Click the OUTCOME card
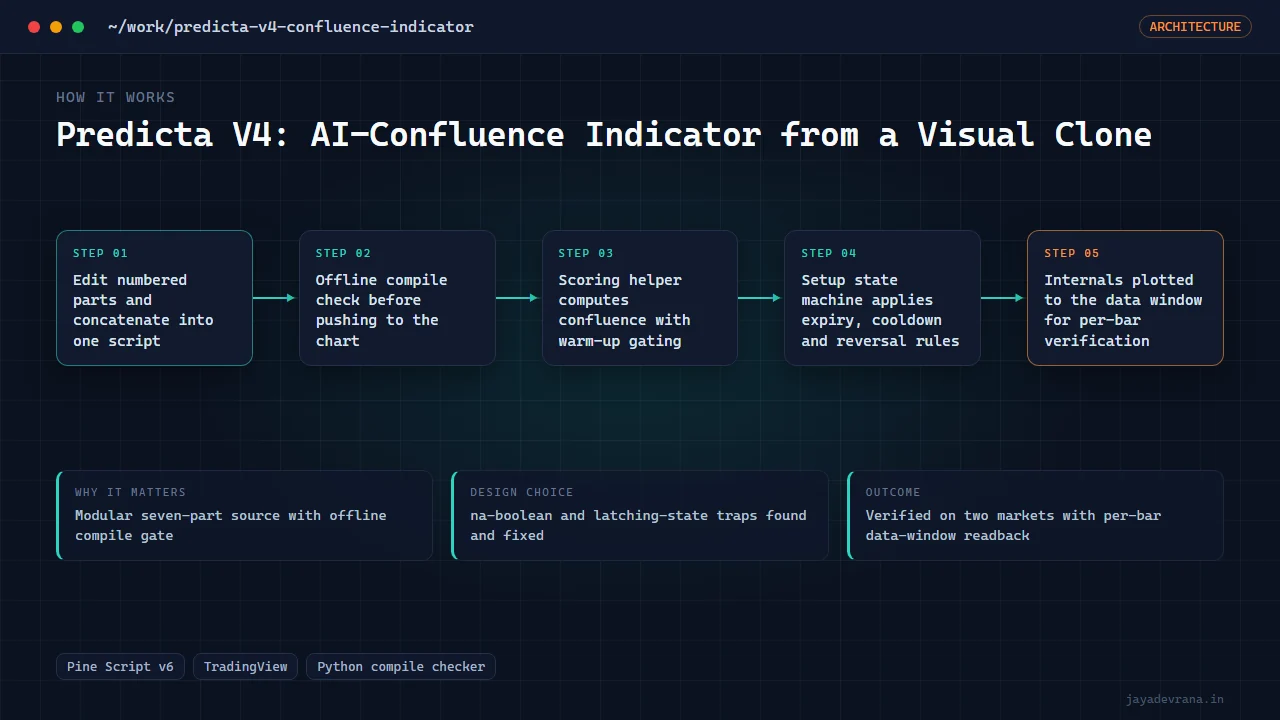 [x=1035, y=515]
